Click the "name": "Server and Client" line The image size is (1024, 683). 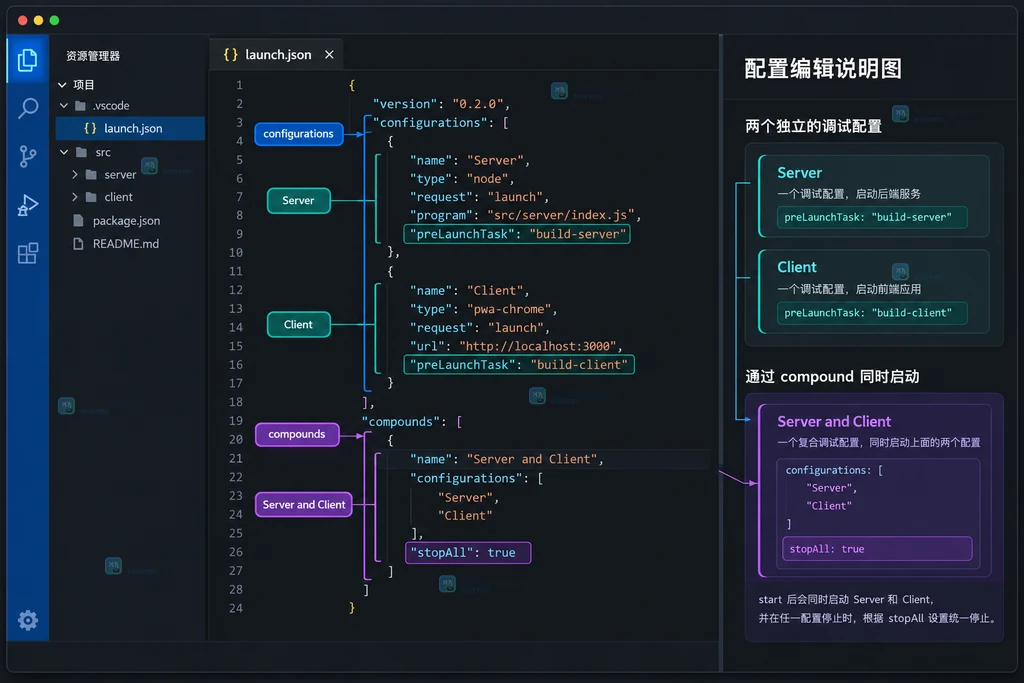coord(506,460)
